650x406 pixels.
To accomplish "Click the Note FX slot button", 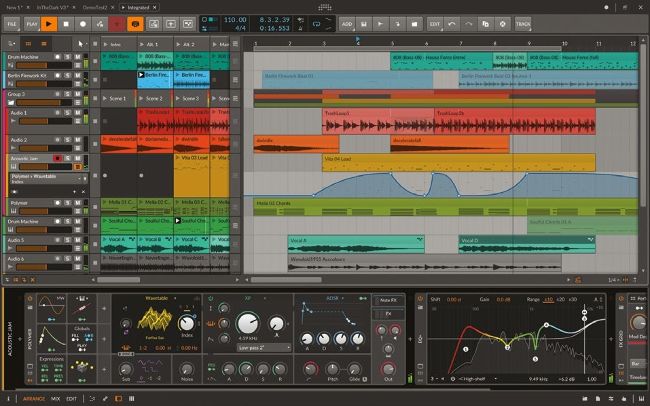I will click(388, 300).
